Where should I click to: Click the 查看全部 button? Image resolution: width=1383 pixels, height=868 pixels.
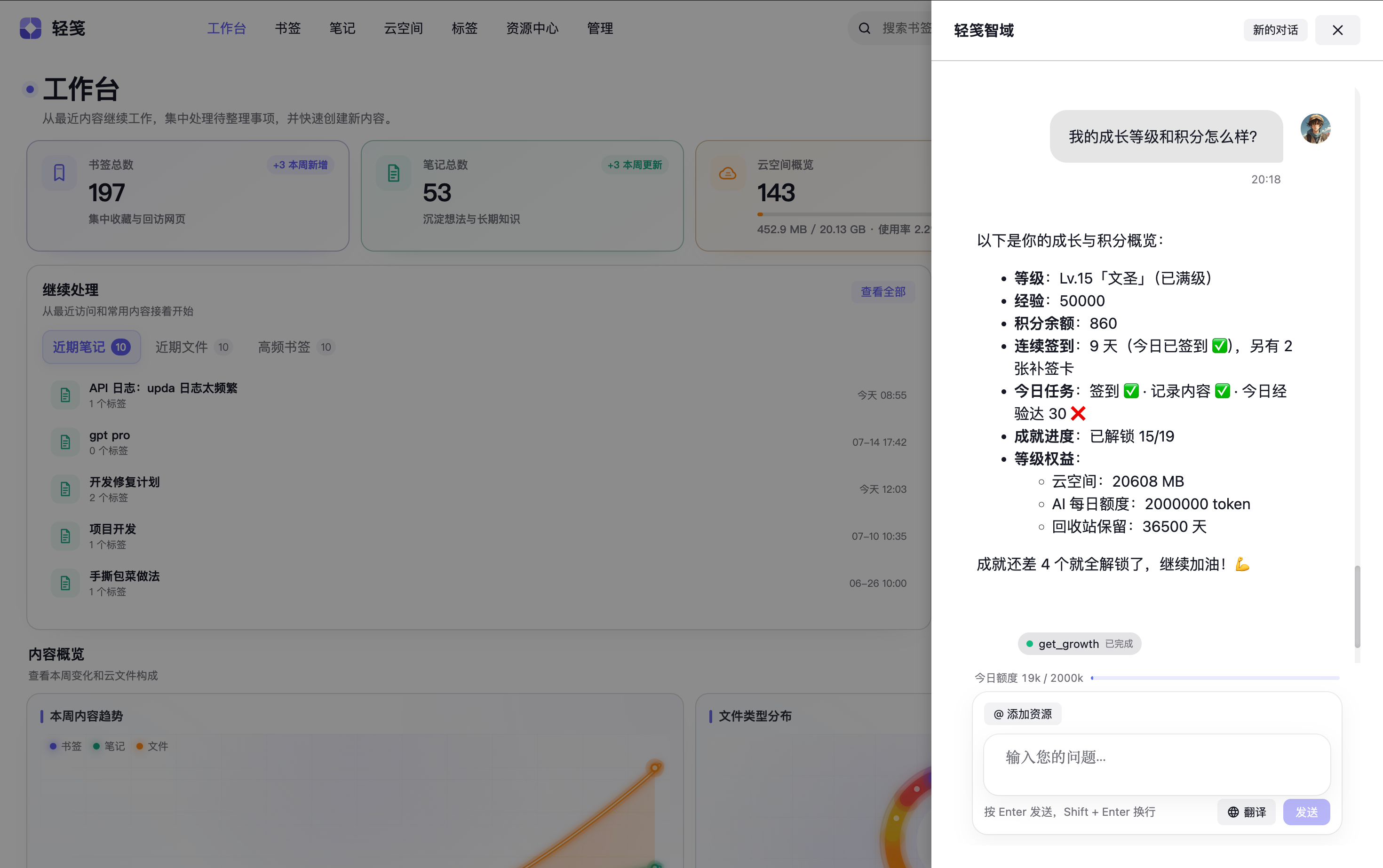coord(883,292)
